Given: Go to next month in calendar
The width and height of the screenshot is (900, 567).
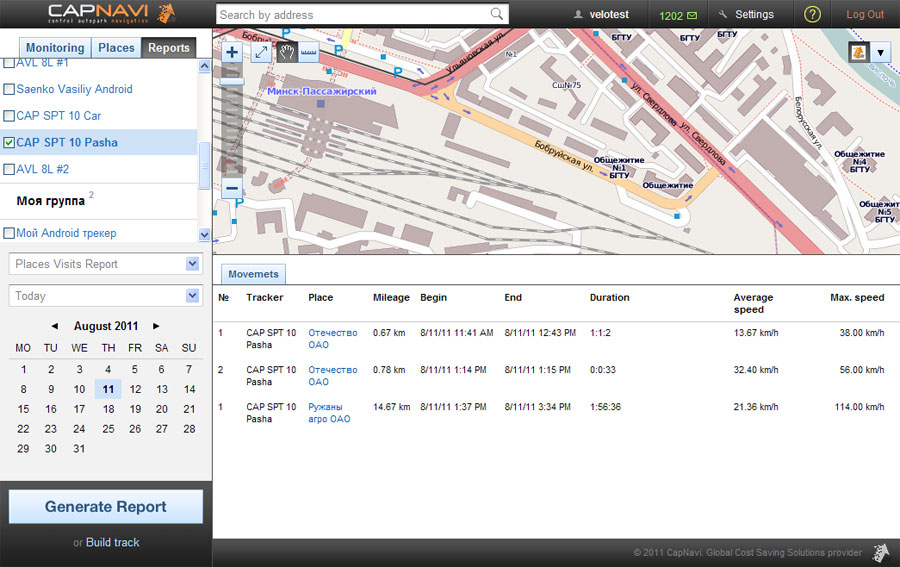Looking at the screenshot, I should coord(156,326).
